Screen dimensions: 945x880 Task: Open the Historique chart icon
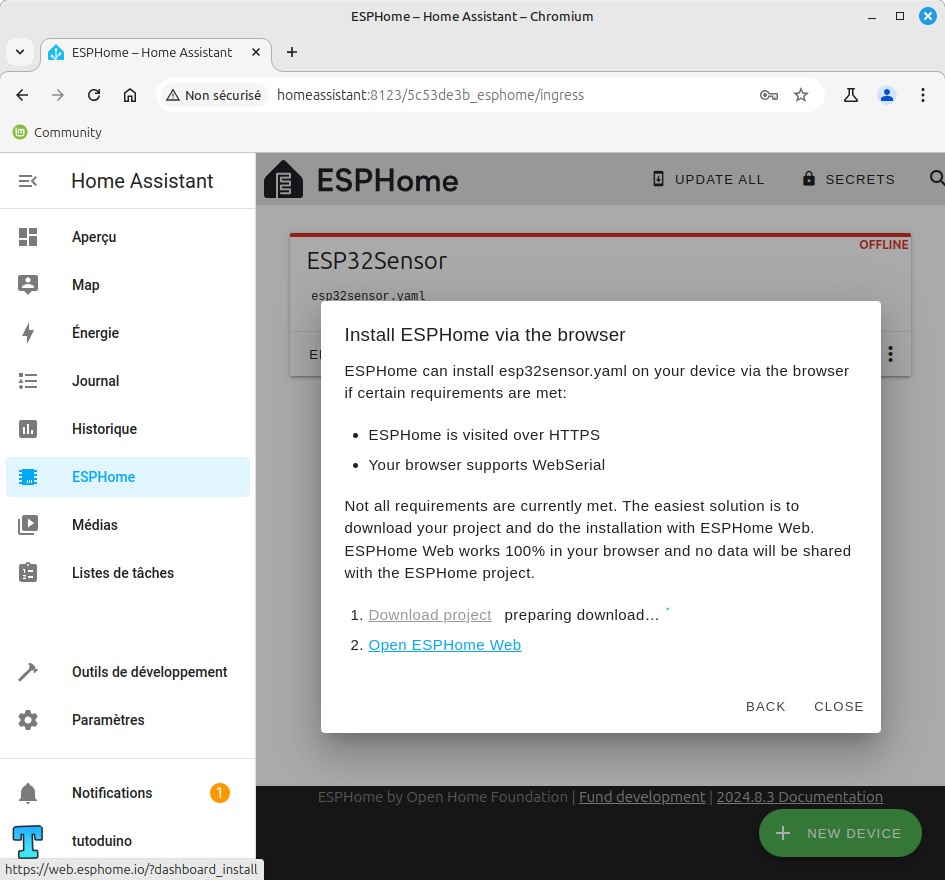pyautogui.click(x=28, y=429)
